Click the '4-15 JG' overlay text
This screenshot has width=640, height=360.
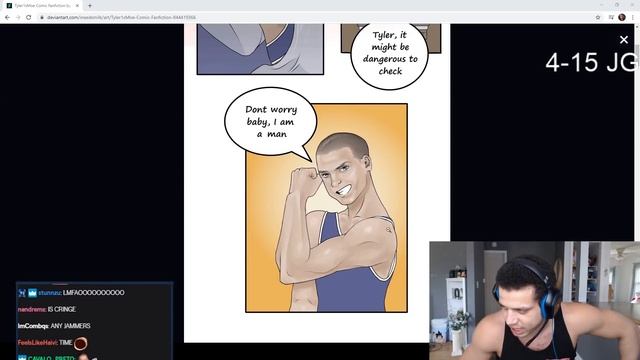[591, 62]
